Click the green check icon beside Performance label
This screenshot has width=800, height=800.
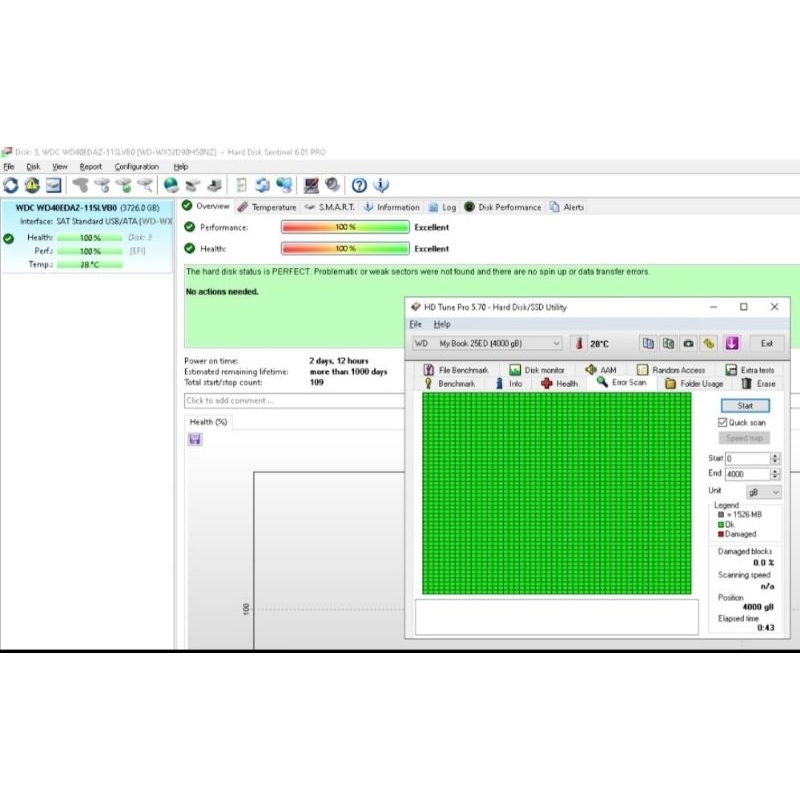tap(189, 227)
